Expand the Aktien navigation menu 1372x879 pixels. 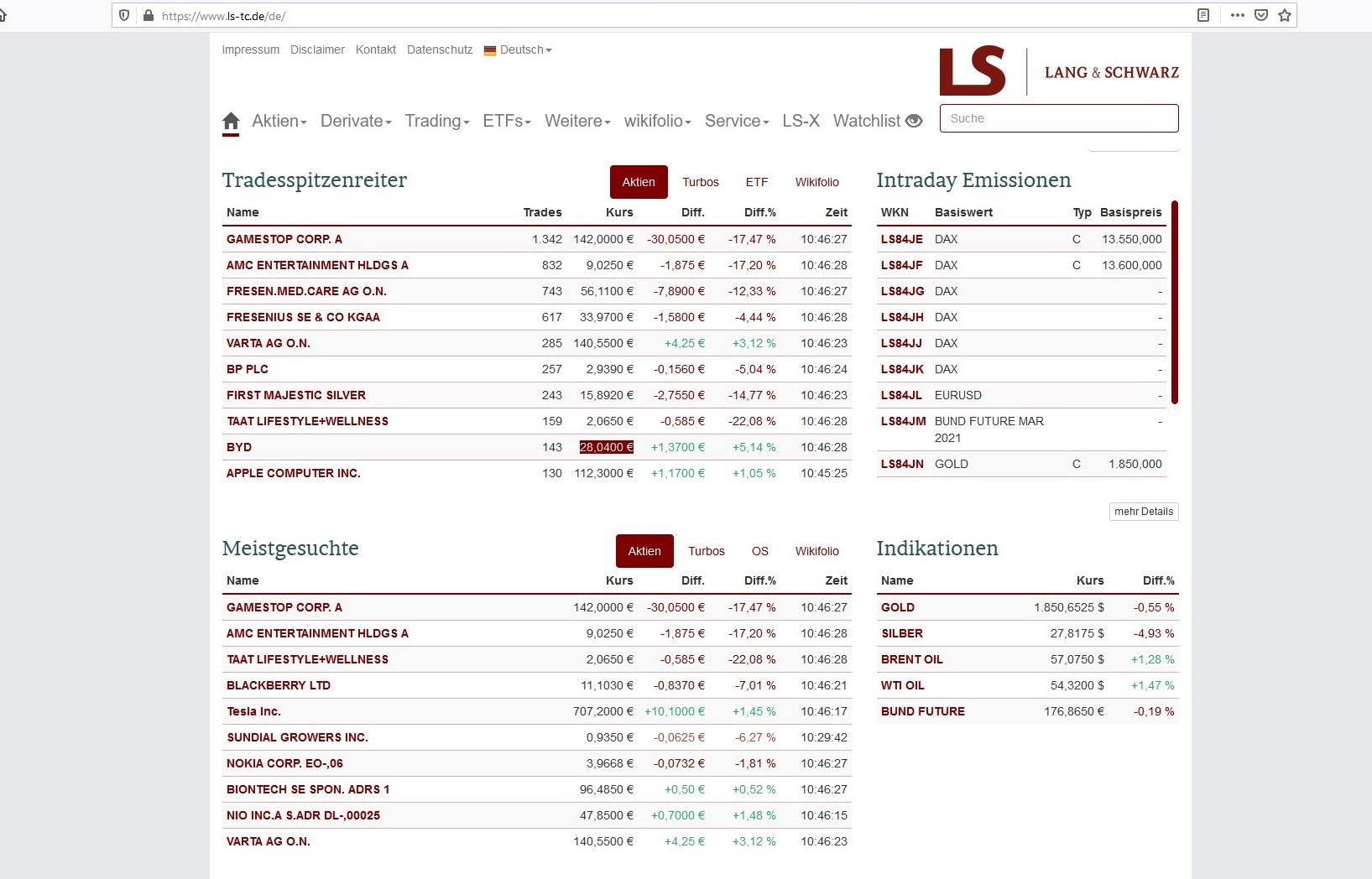[x=279, y=121]
